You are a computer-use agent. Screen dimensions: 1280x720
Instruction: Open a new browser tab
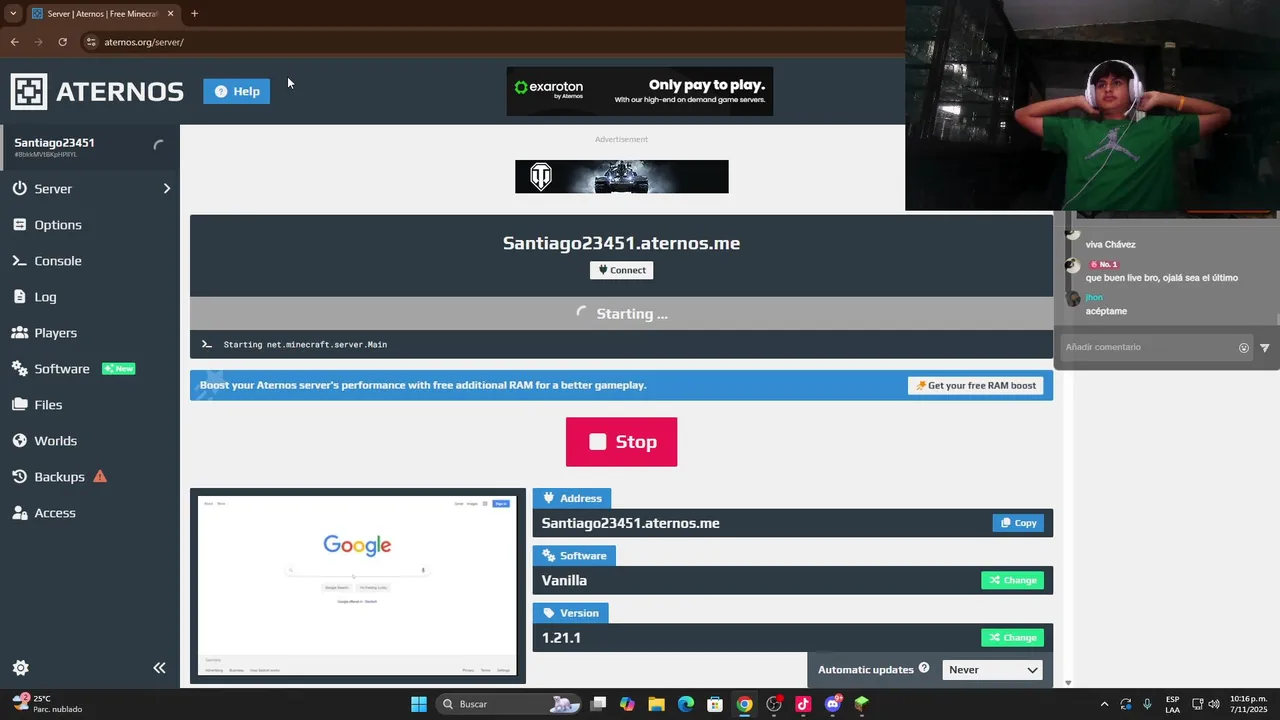point(194,14)
